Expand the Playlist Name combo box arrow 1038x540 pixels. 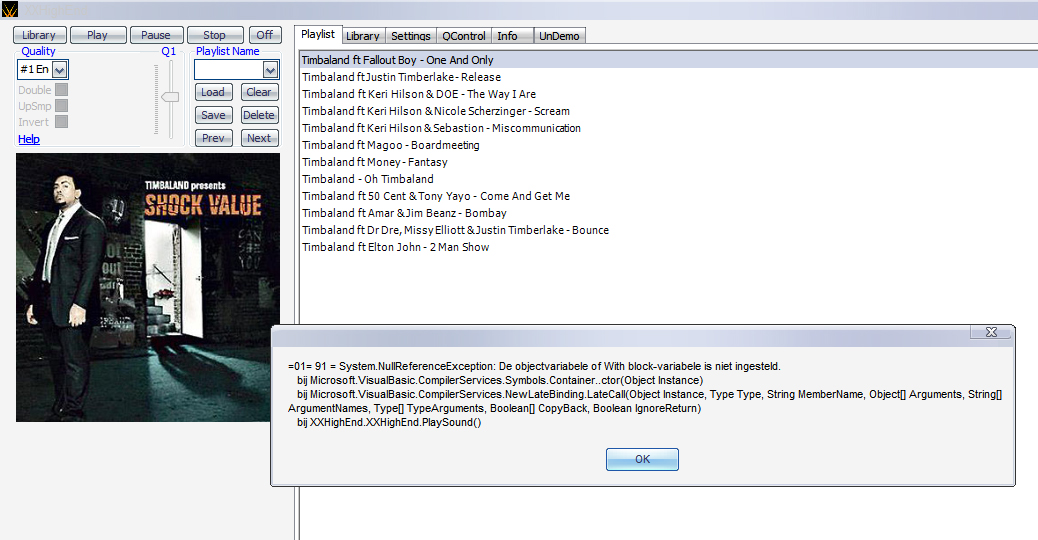[270, 69]
